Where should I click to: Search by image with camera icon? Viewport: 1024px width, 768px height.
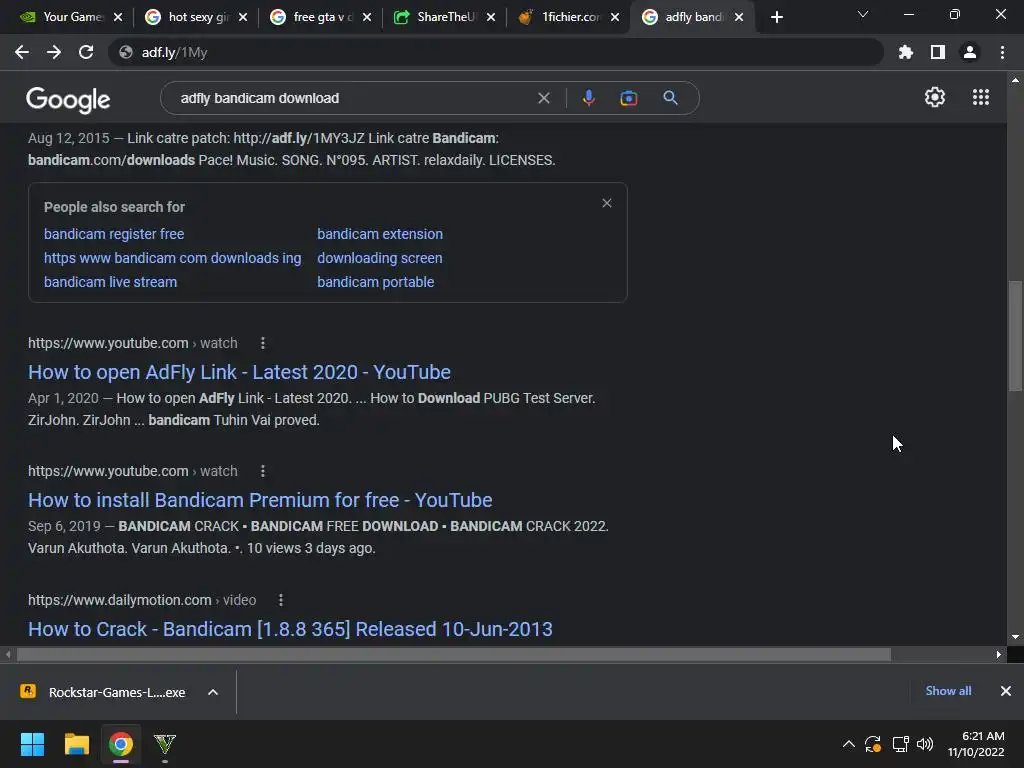click(x=628, y=98)
